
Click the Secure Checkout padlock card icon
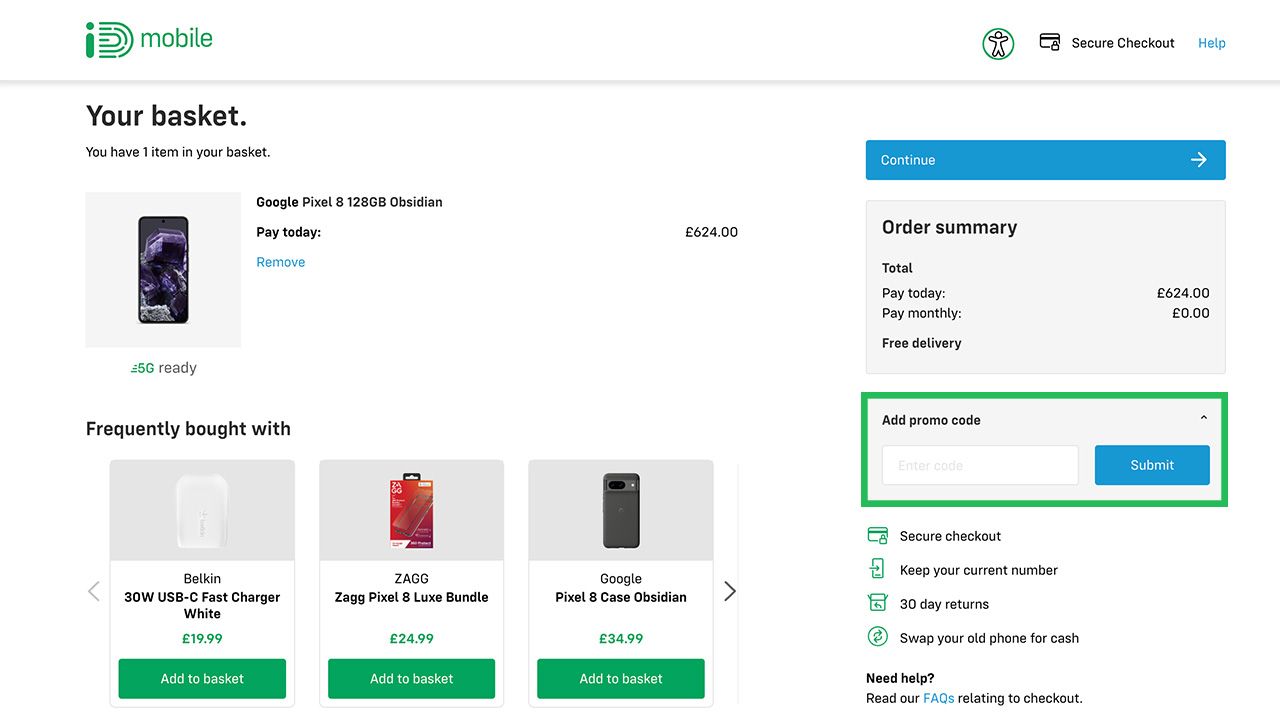point(1049,42)
